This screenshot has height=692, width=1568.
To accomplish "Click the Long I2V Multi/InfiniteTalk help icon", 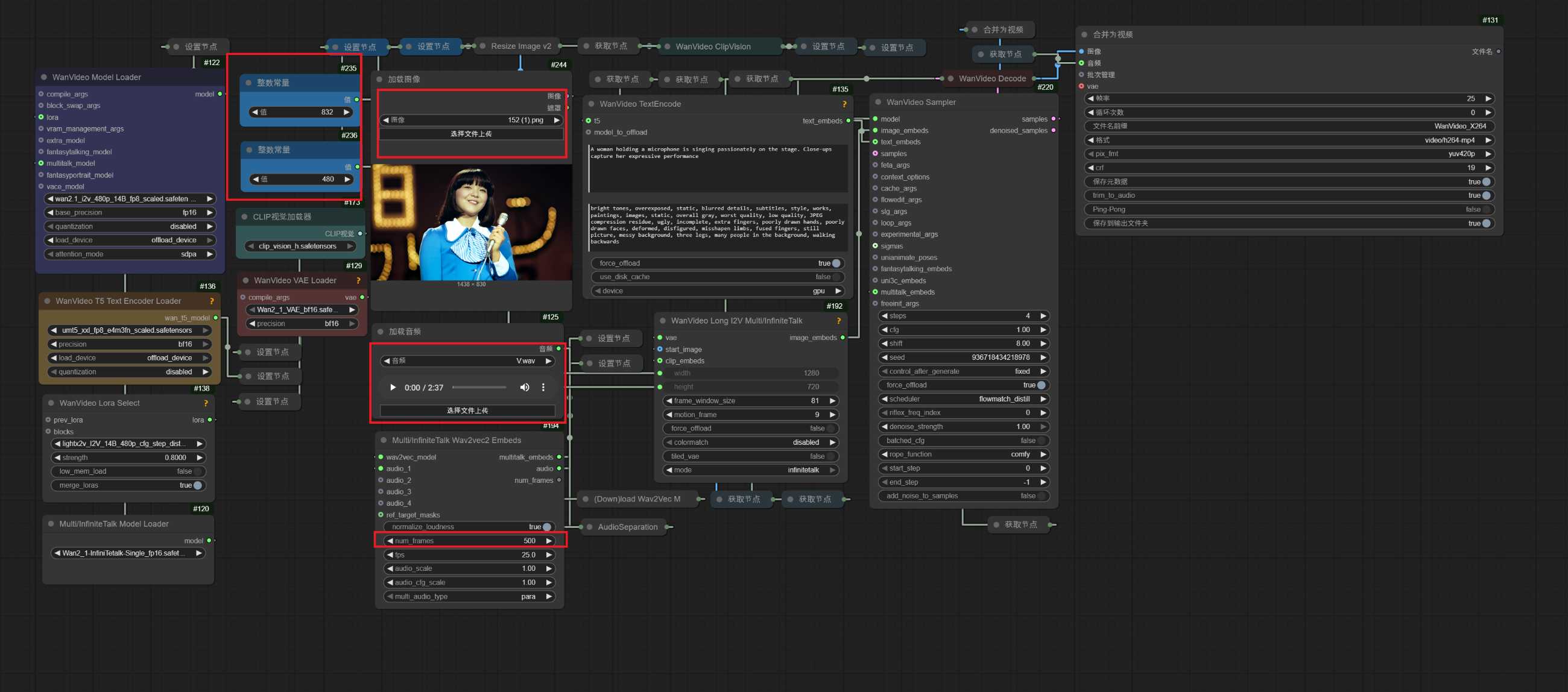I will pos(838,321).
